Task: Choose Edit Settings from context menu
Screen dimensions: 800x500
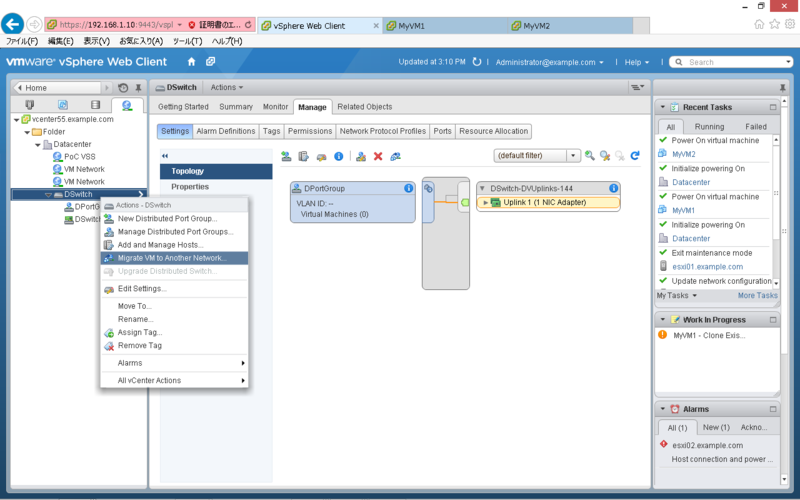Action: click(174, 289)
